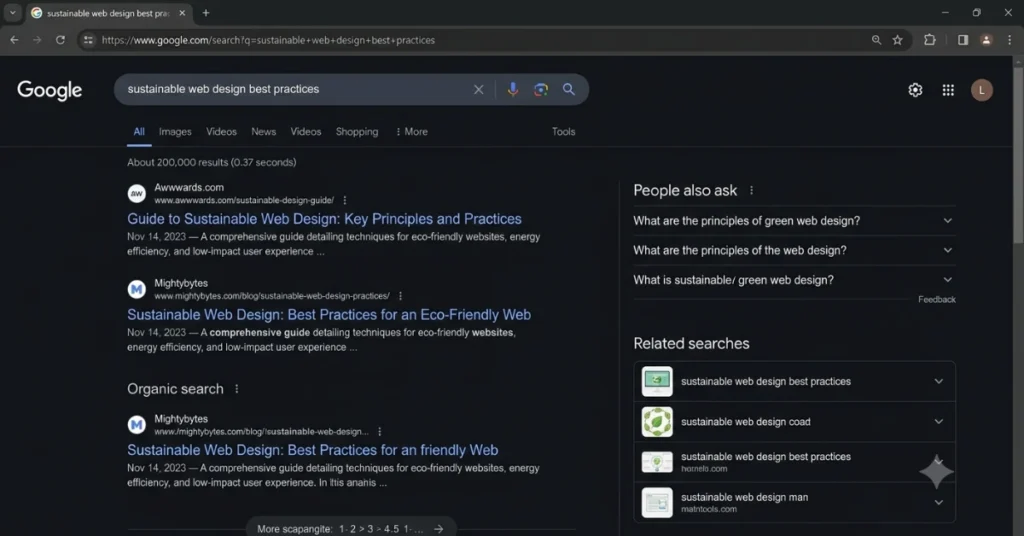Viewport: 1024px width, 536px height.
Task: Select the All results tab
Action: click(x=139, y=131)
